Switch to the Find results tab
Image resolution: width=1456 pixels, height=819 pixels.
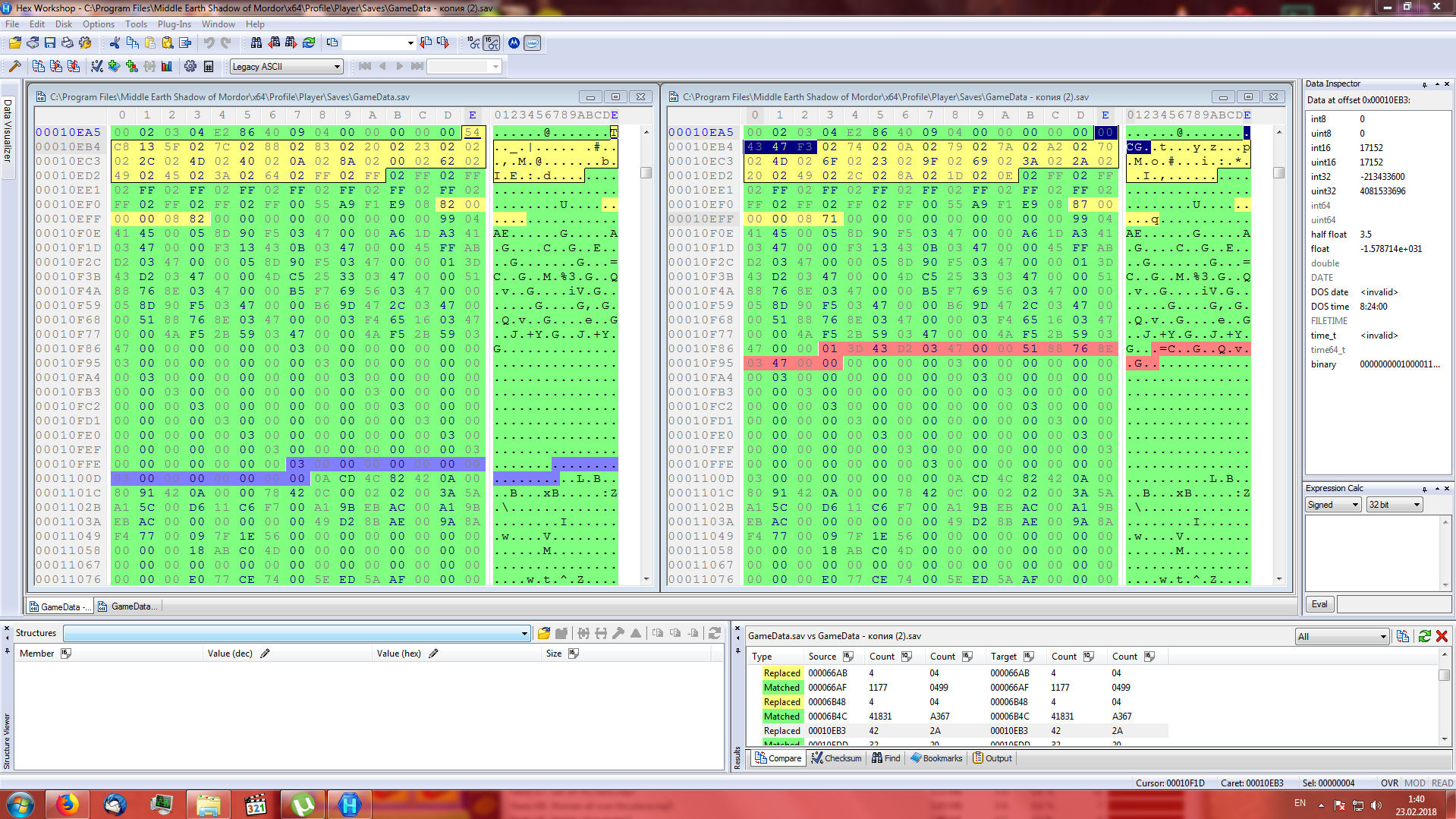pyautogui.click(x=886, y=758)
